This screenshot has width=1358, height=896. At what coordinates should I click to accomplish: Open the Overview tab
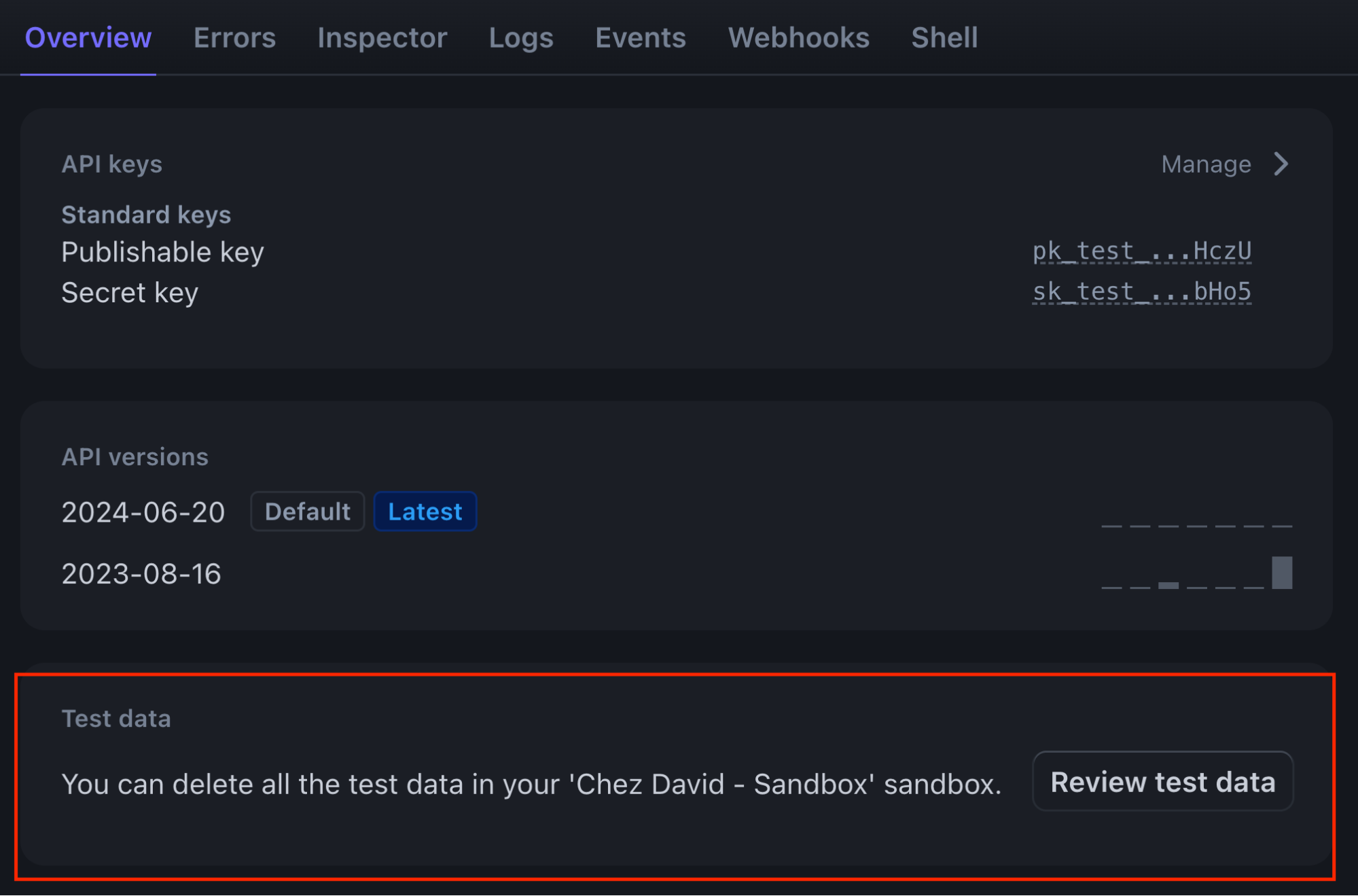pos(88,38)
